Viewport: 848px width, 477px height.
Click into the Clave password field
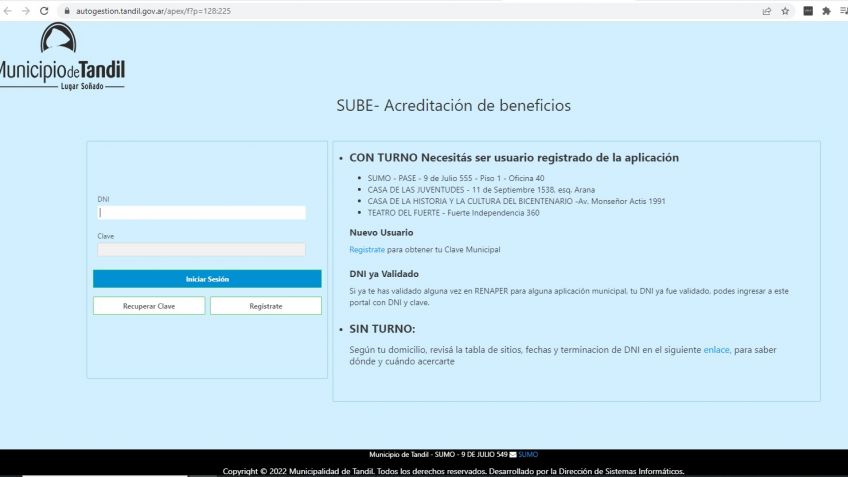pos(201,249)
